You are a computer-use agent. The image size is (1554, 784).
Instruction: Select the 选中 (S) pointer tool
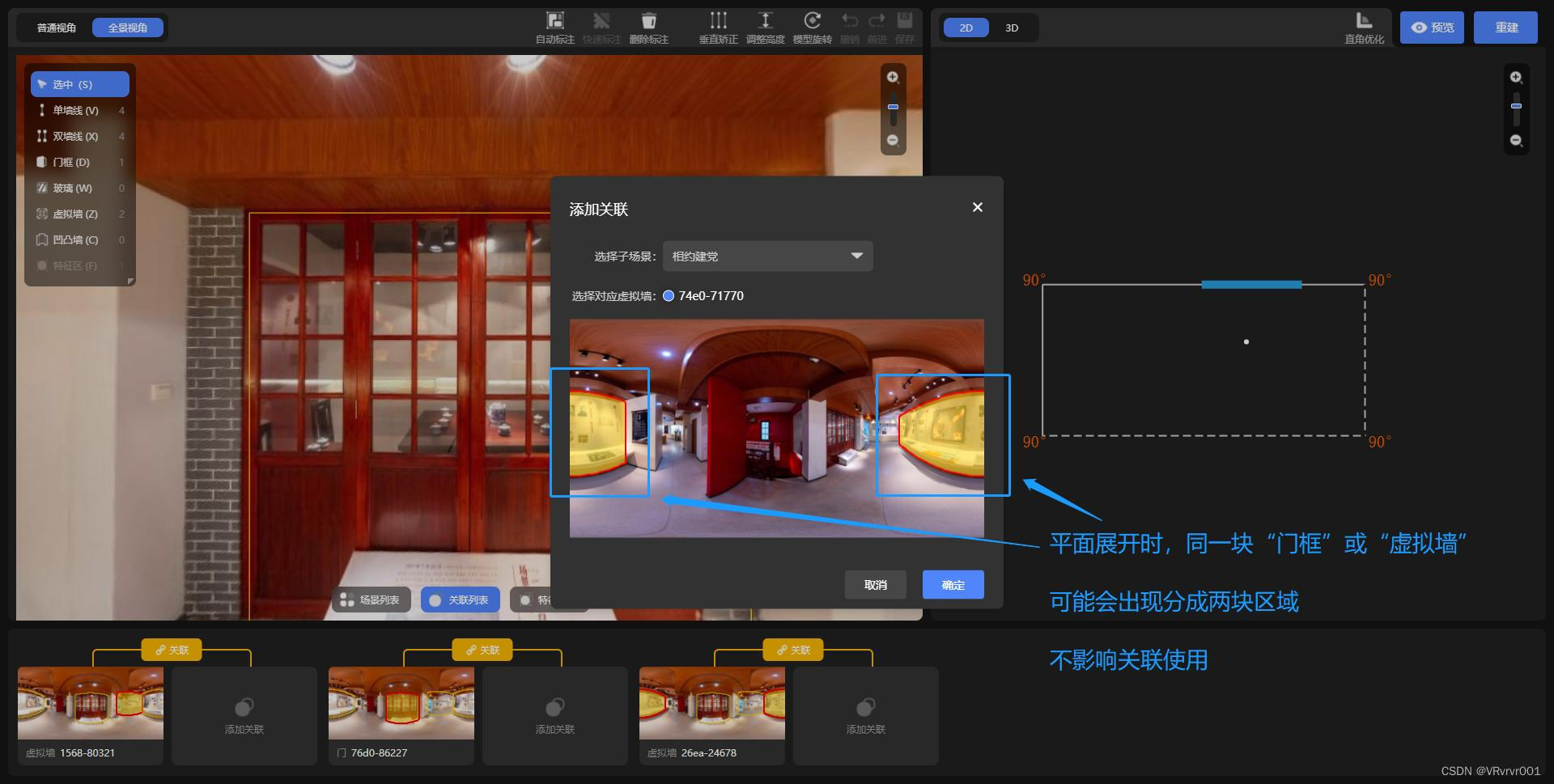(x=80, y=84)
